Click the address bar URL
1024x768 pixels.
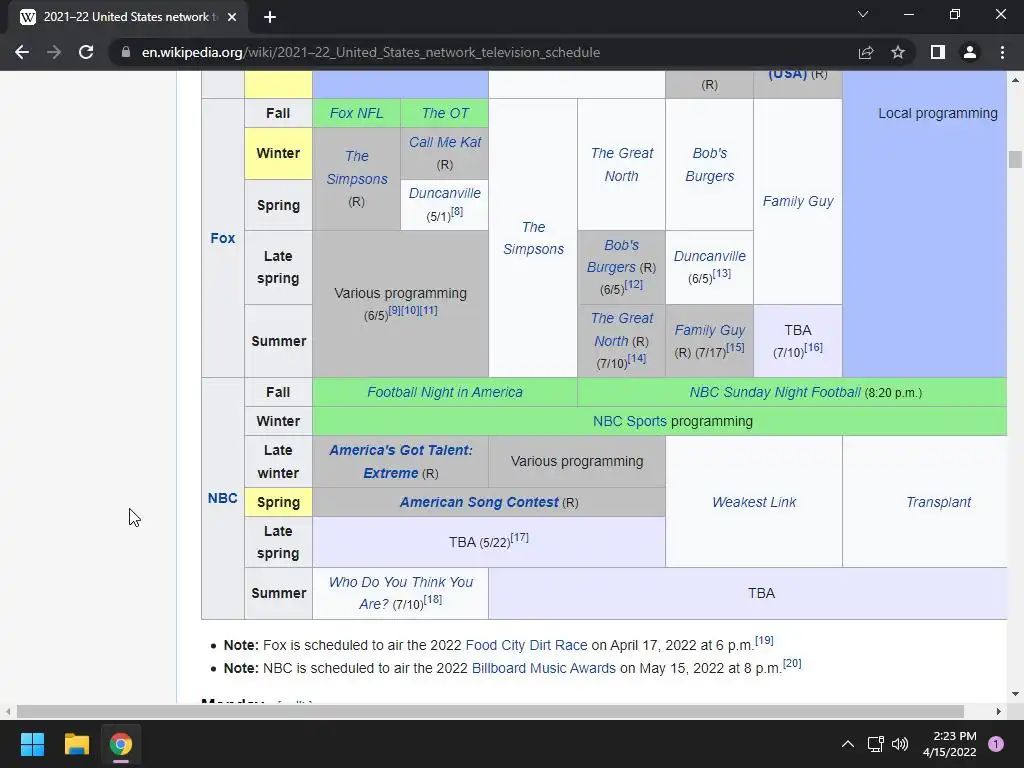tap(370, 52)
